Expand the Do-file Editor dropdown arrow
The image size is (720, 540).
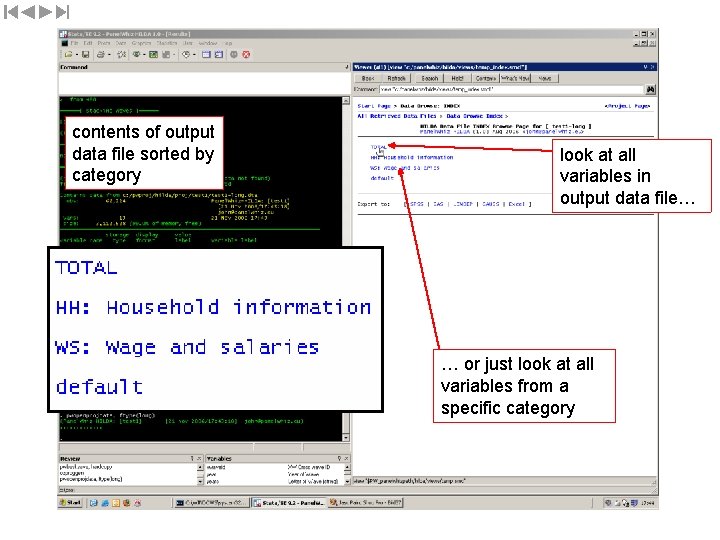tap(194, 55)
